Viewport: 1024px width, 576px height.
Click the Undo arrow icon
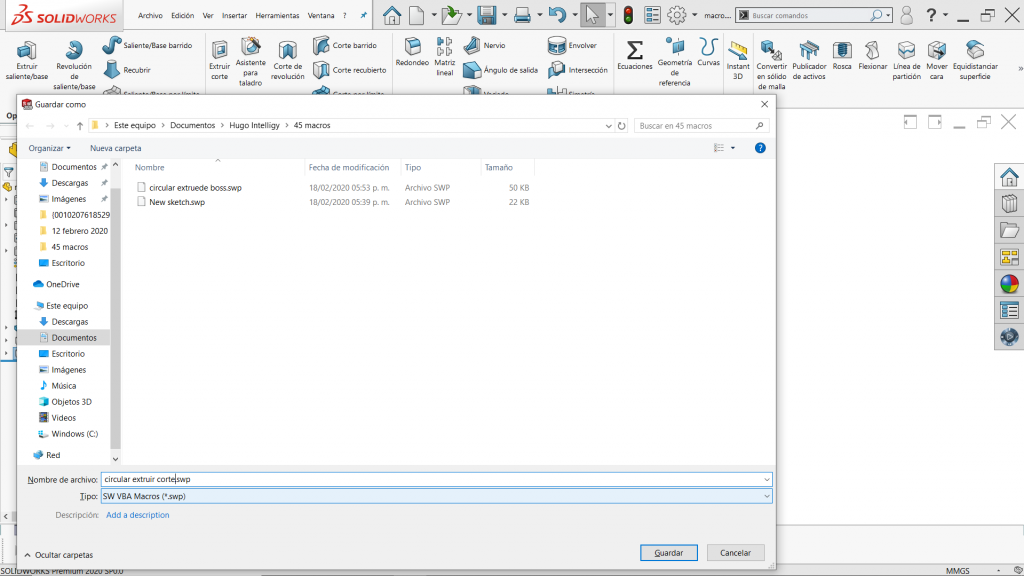[x=556, y=14]
